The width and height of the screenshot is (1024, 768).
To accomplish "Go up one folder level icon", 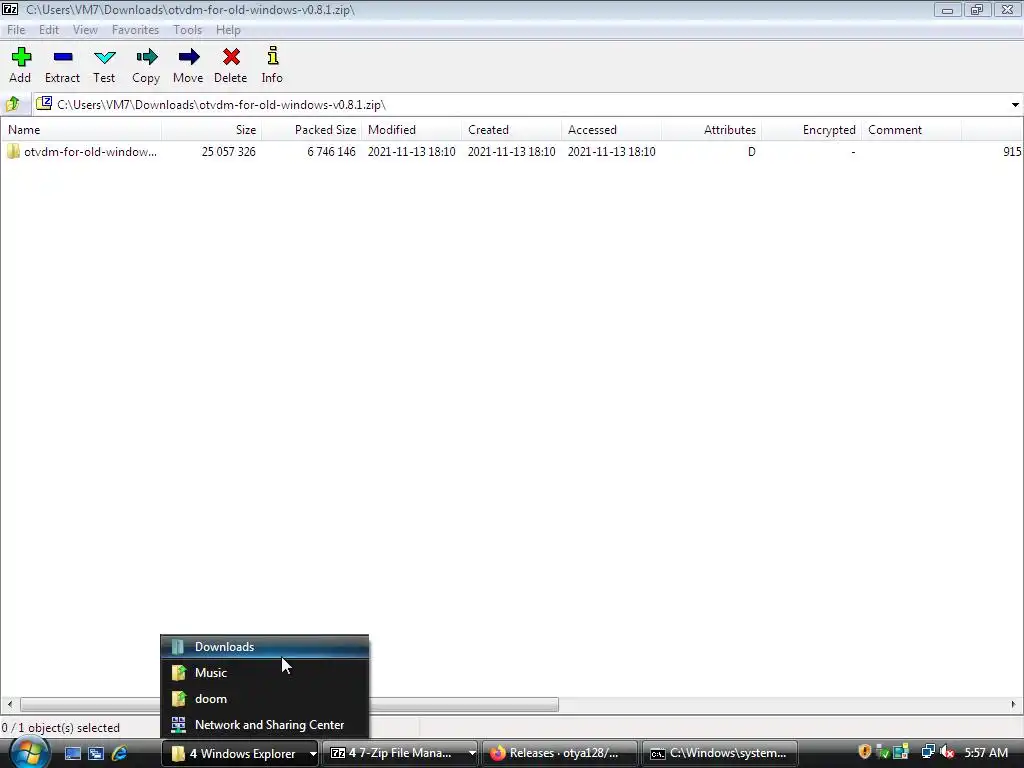I will point(12,104).
